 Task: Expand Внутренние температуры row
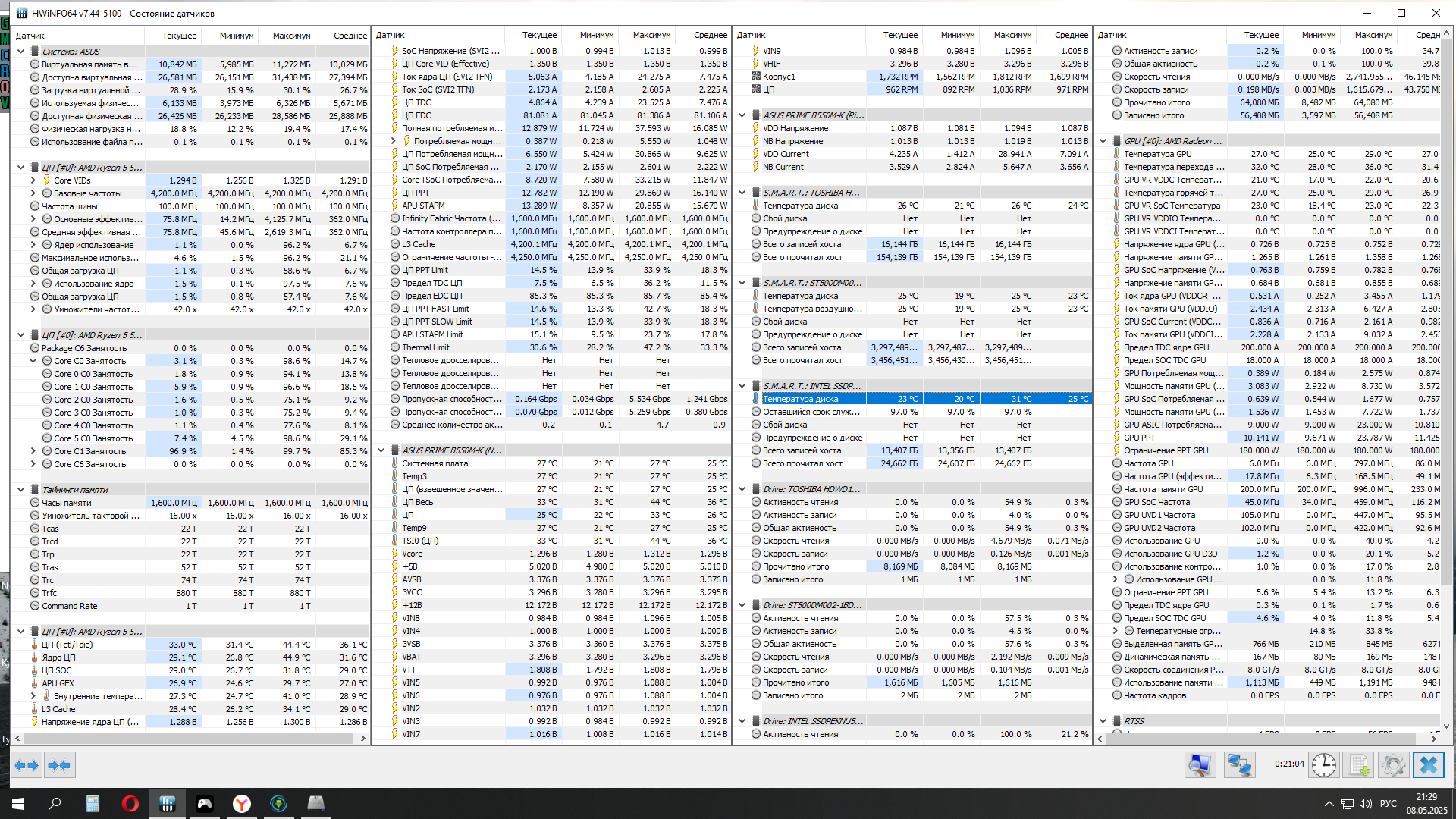point(33,696)
